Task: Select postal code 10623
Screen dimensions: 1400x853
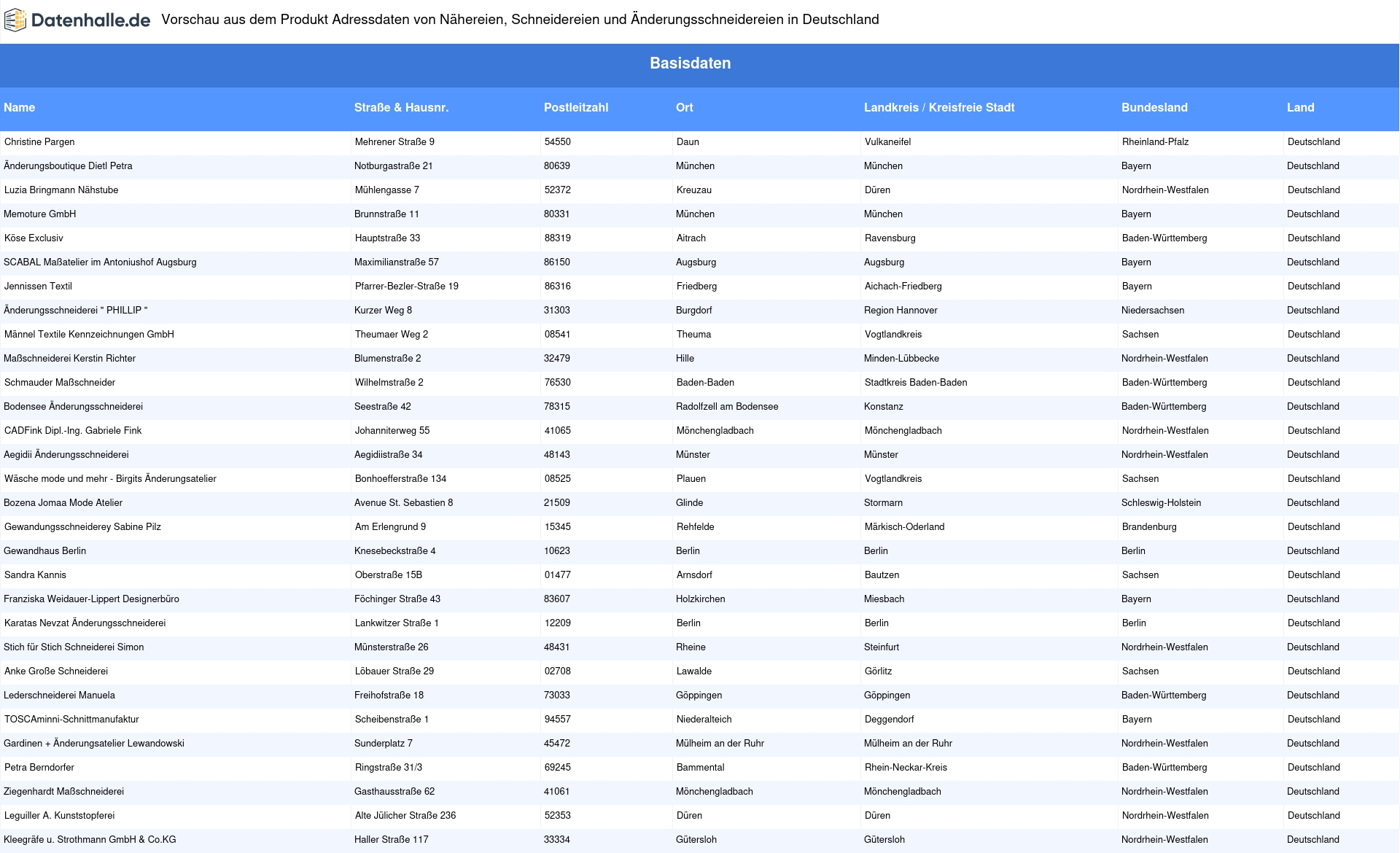Action: [x=557, y=551]
